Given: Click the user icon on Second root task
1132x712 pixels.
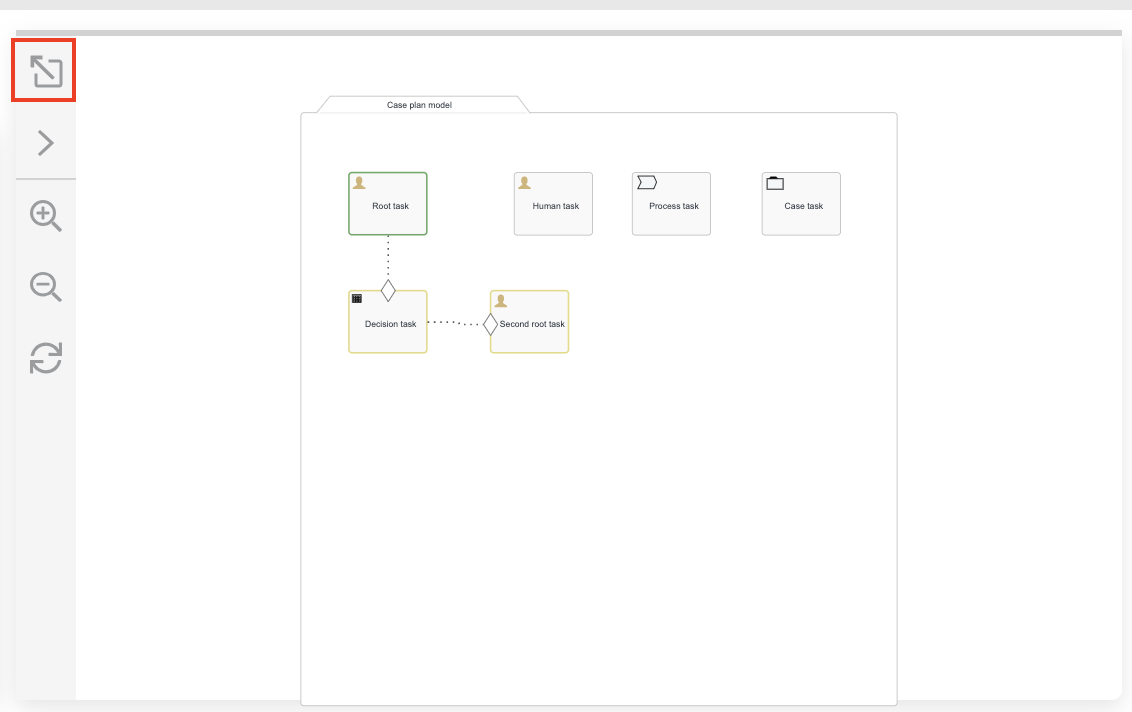Looking at the screenshot, I should (499, 298).
